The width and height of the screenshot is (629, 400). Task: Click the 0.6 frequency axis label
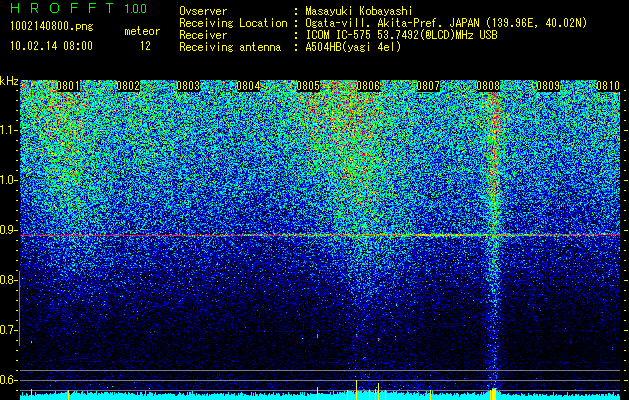coord(8,380)
